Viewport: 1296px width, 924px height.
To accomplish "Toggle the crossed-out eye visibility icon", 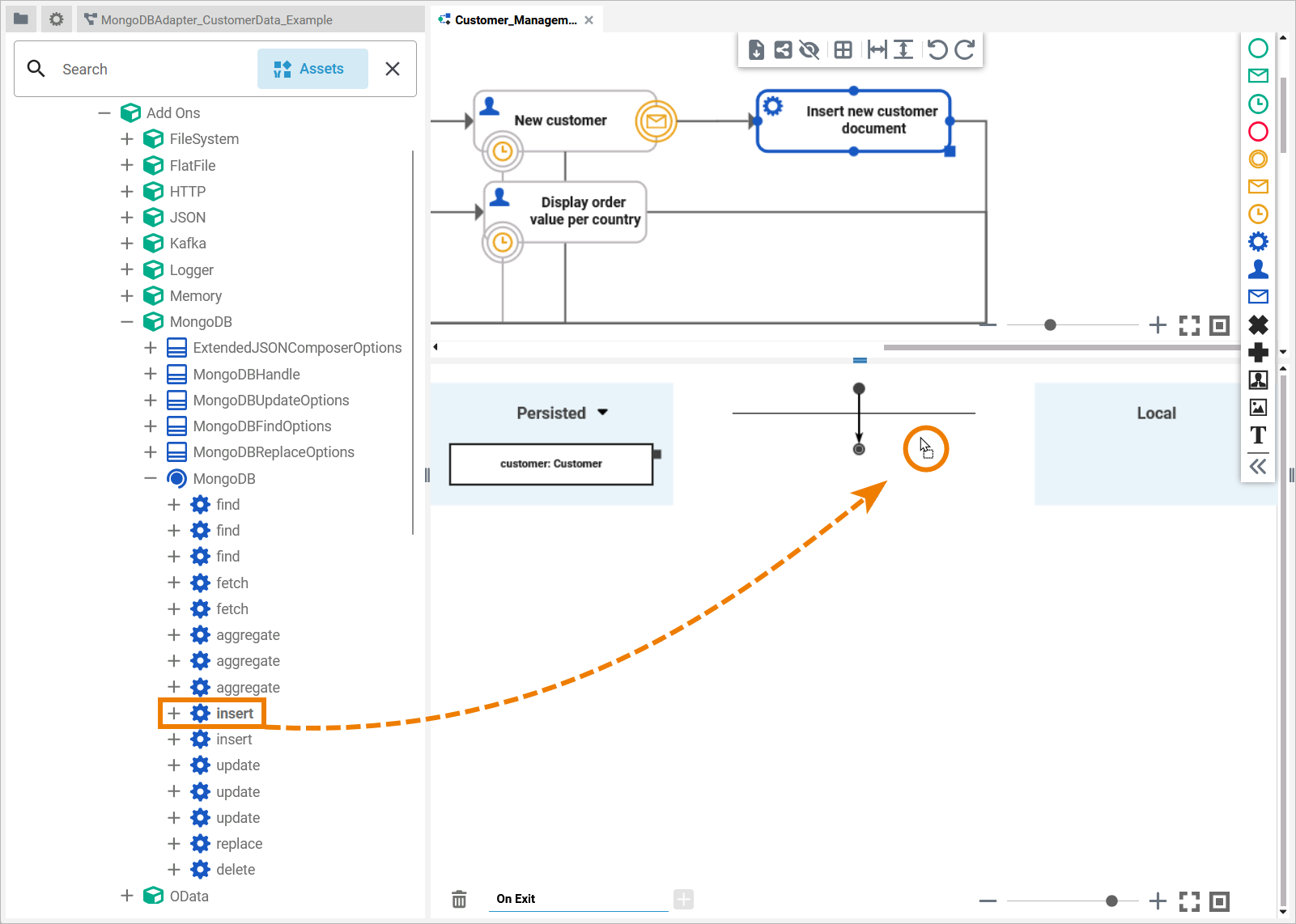I will click(809, 50).
